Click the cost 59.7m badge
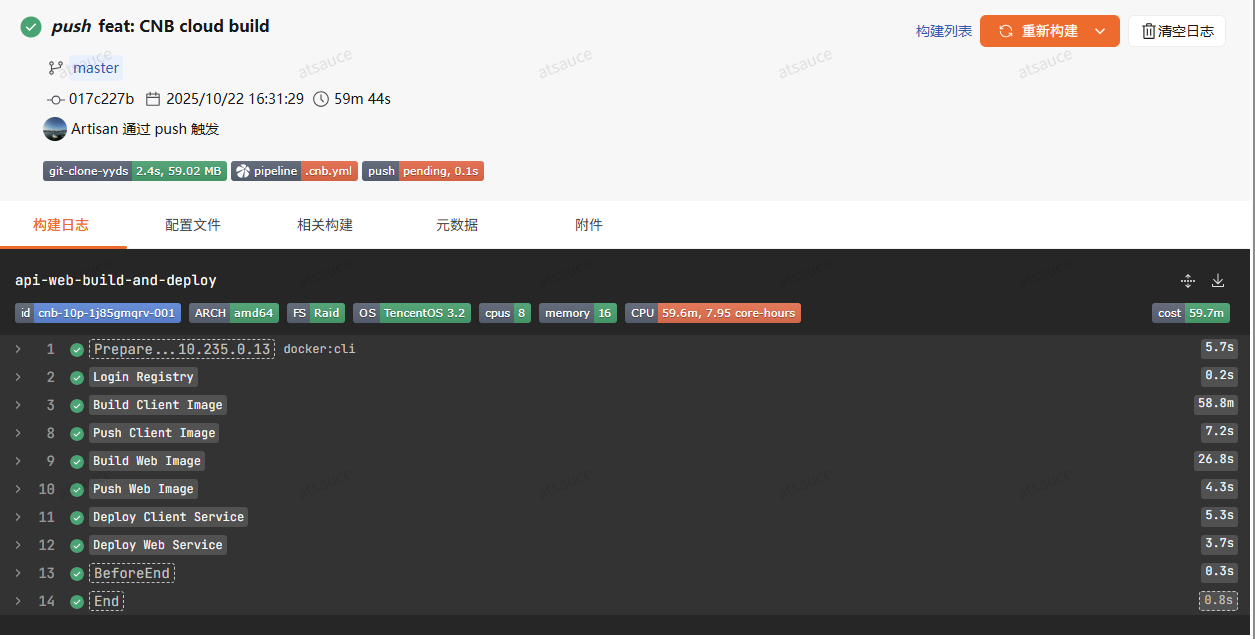Viewport: 1255px width, 639px height. (x=1191, y=313)
